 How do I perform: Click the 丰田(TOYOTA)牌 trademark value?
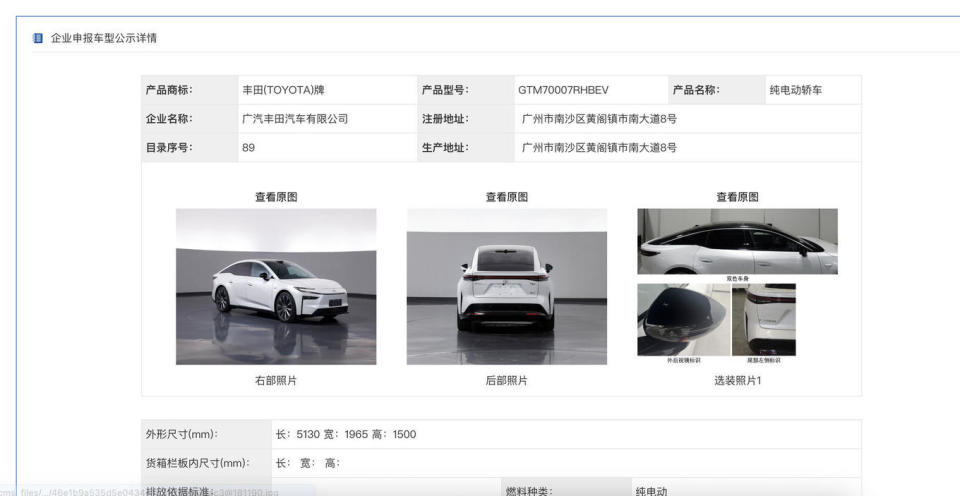(283, 90)
